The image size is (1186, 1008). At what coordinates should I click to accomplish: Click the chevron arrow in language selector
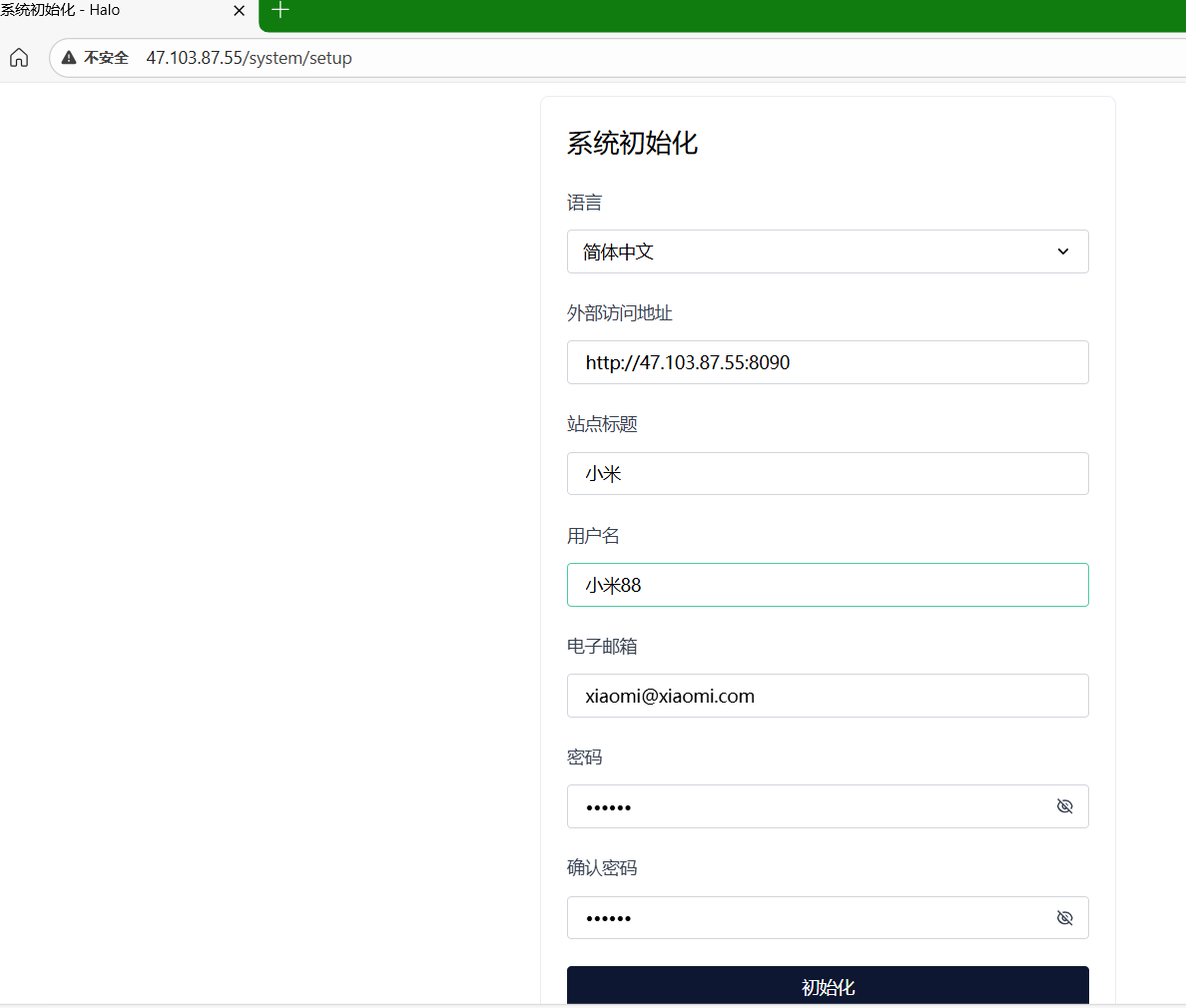click(x=1063, y=252)
